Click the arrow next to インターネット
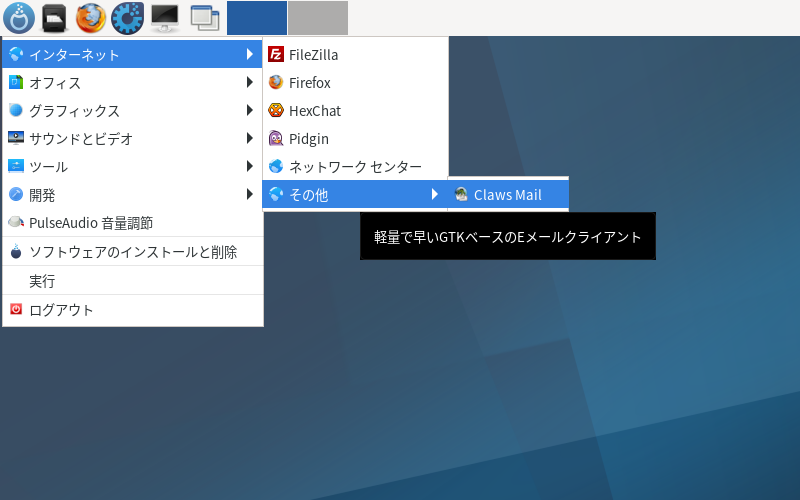This screenshot has height=500, width=800. point(249,54)
